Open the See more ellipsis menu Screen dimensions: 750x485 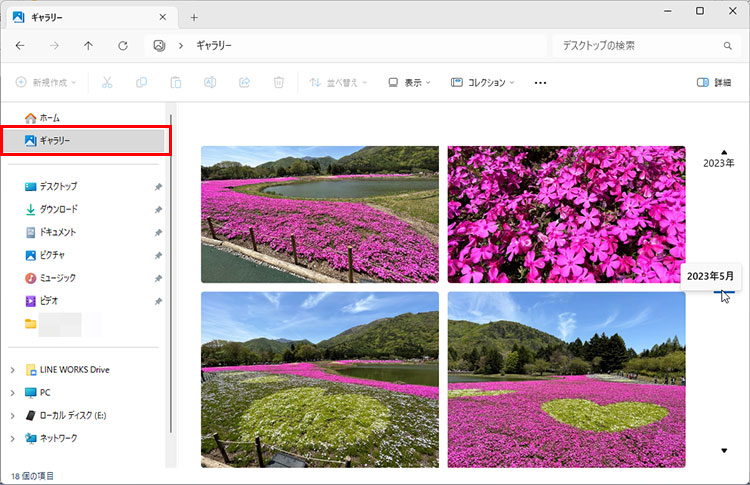click(x=540, y=82)
